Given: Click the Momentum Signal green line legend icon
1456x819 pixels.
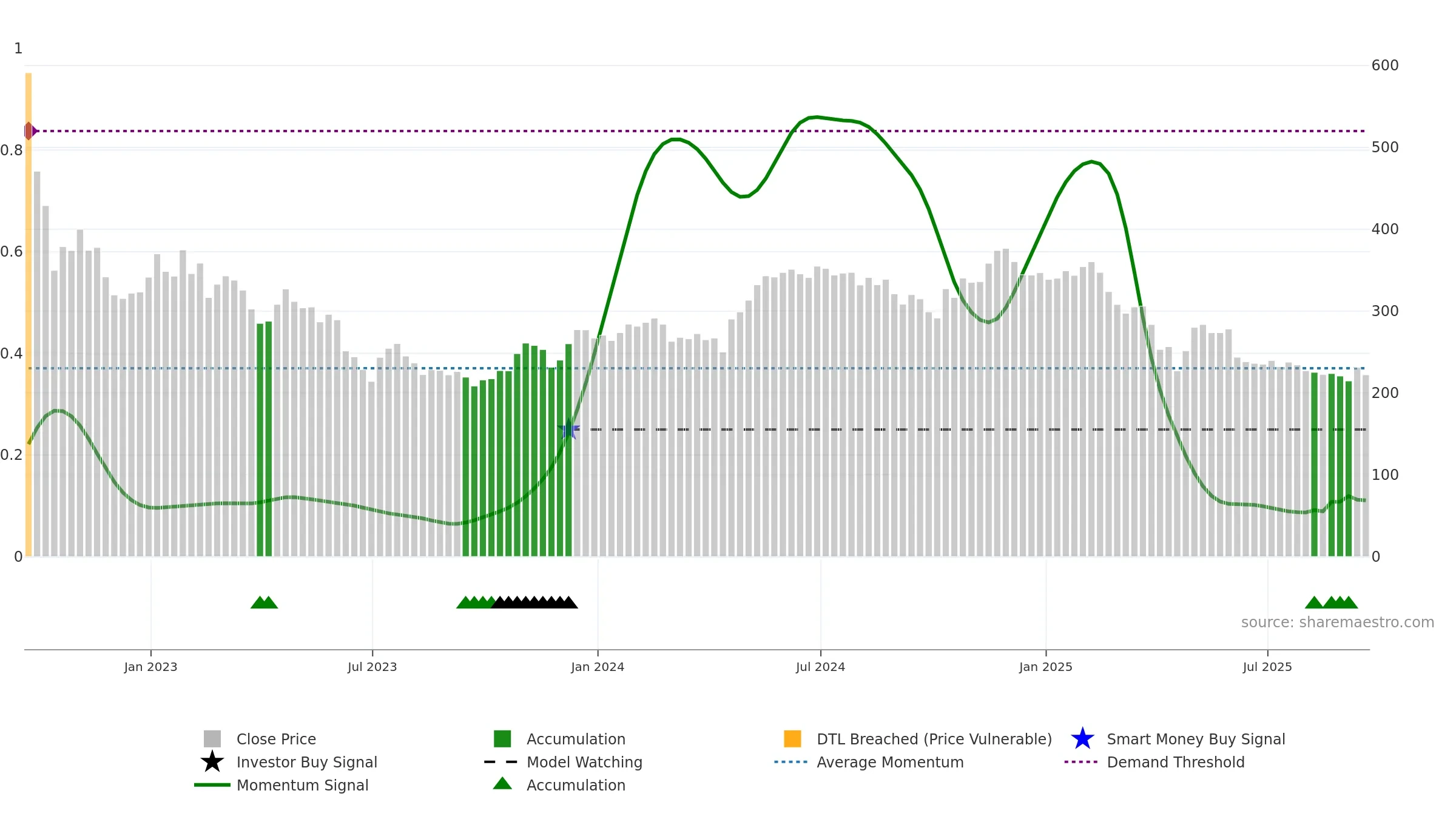Looking at the screenshot, I should (212, 785).
